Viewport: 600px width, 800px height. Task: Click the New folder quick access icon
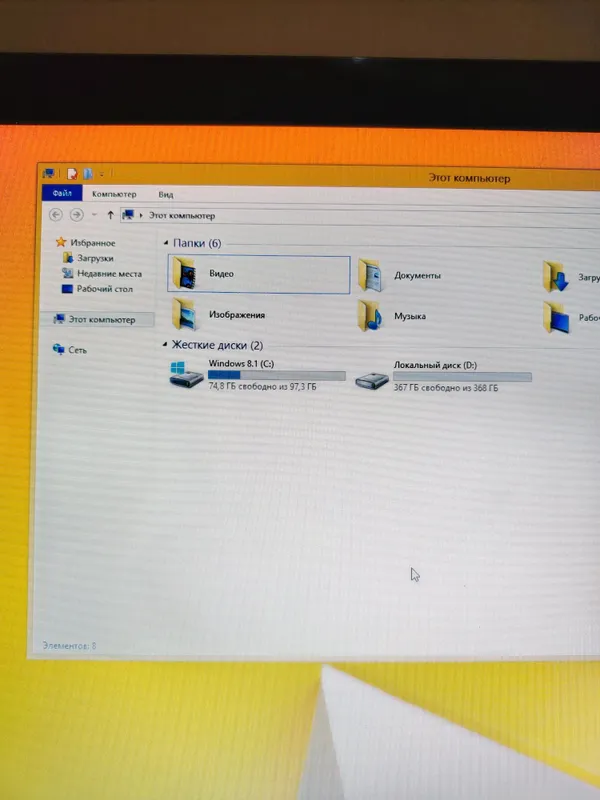point(87,174)
